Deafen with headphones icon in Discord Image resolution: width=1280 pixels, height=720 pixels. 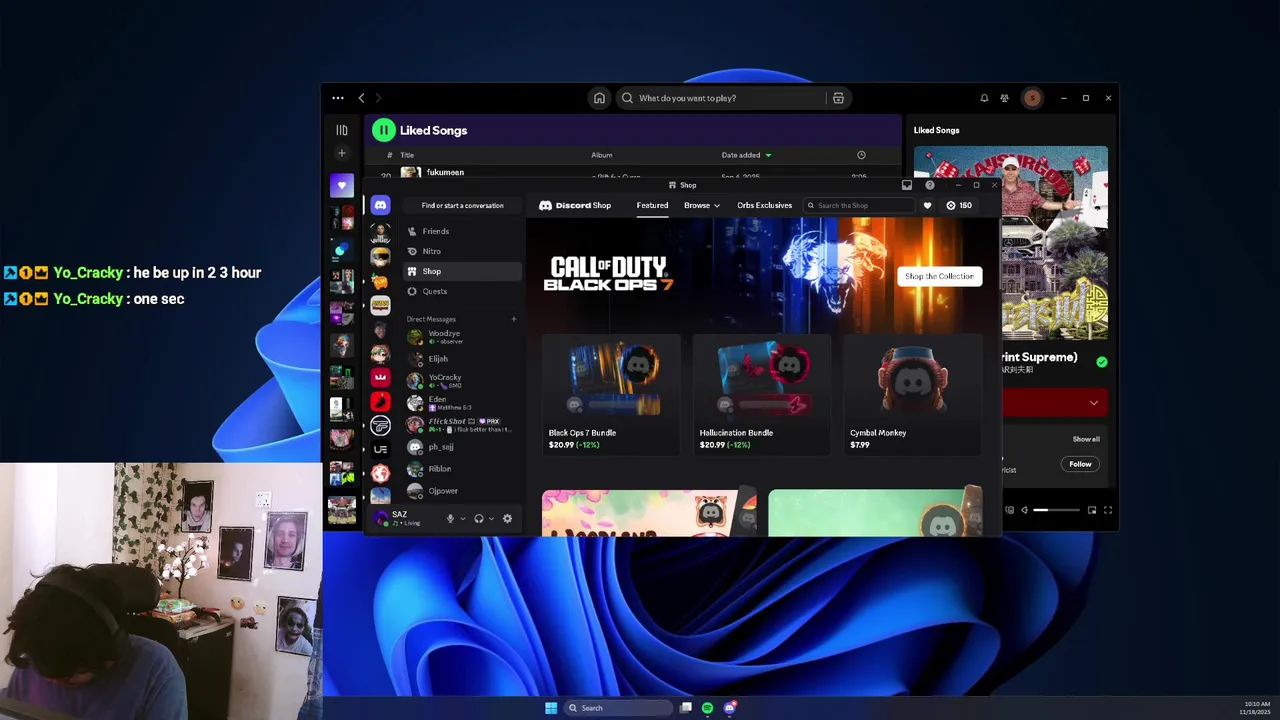(x=478, y=518)
